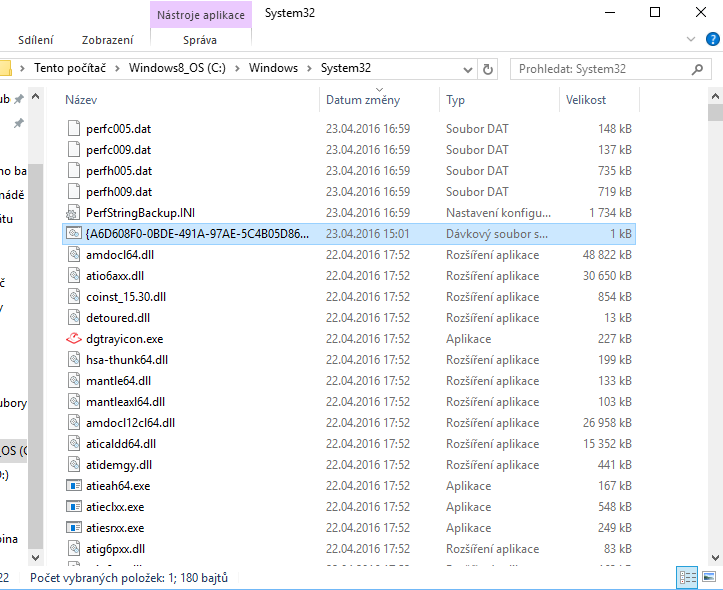The height and width of the screenshot is (590, 723).
Task: Open the Zobrazení ribbon tab
Action: (107, 40)
